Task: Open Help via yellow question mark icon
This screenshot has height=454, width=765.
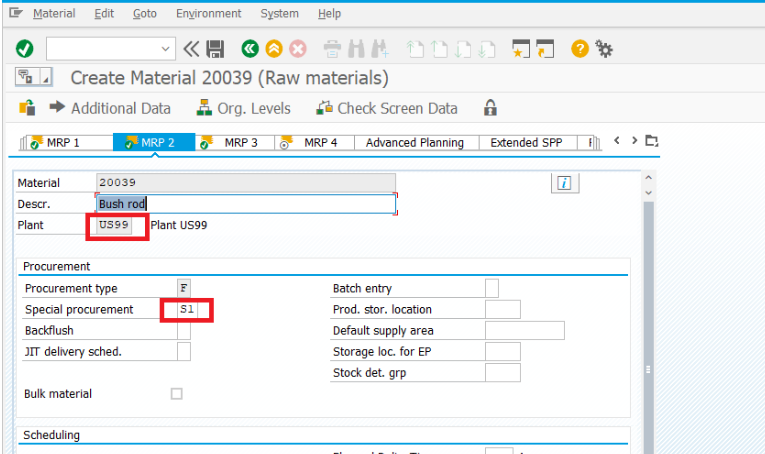Action: point(579,48)
